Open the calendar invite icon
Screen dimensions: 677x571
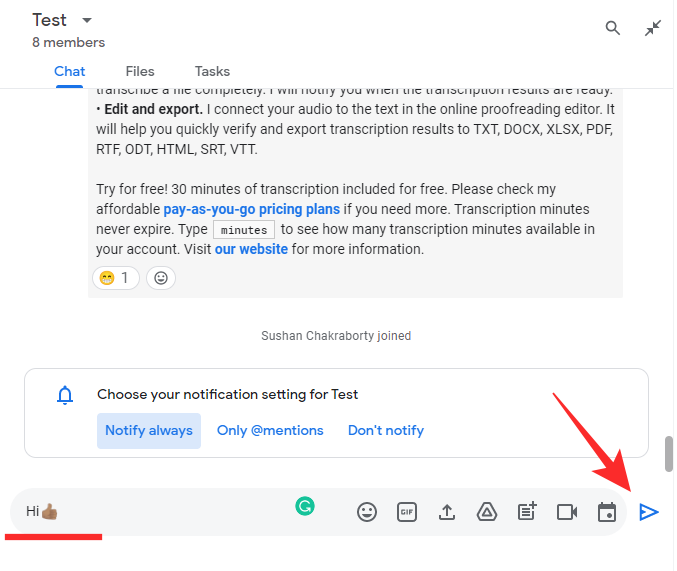tap(607, 512)
